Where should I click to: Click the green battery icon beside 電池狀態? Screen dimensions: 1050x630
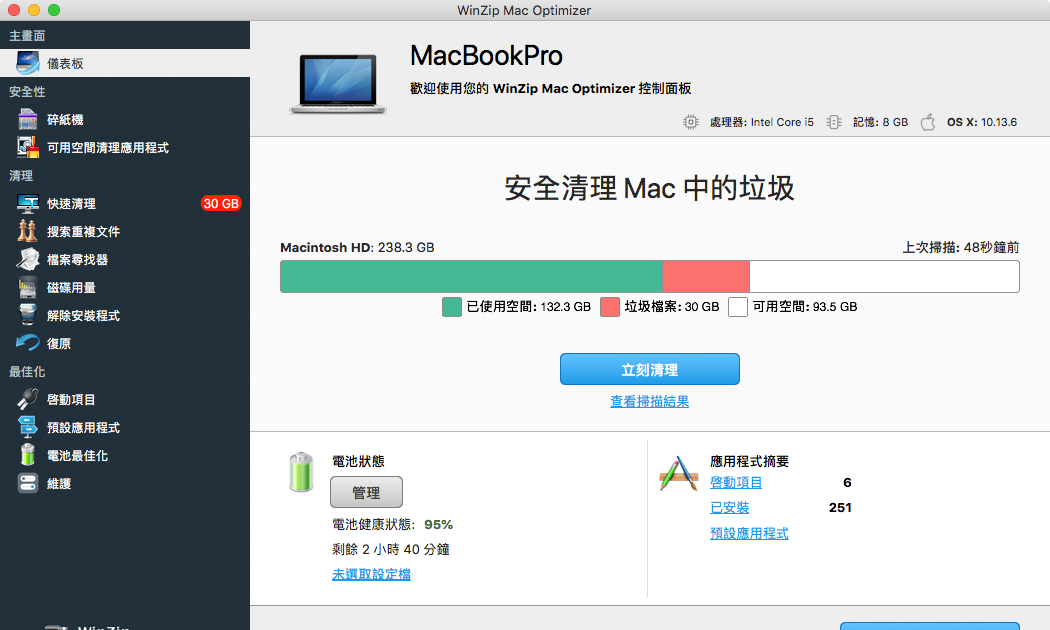(x=301, y=472)
